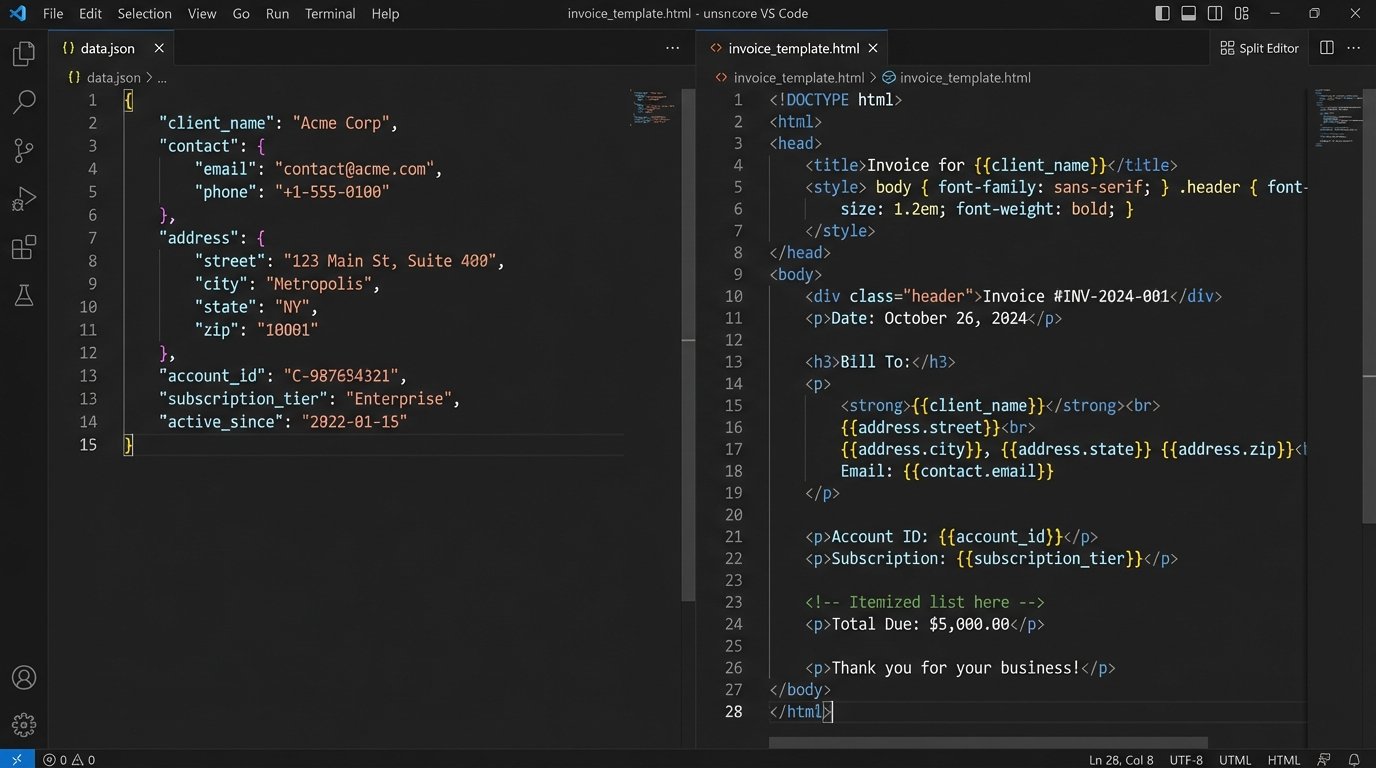Screen dimensions: 1376x768
Task: Open more actions for invoice_template editor group
Action: tap(1355, 48)
